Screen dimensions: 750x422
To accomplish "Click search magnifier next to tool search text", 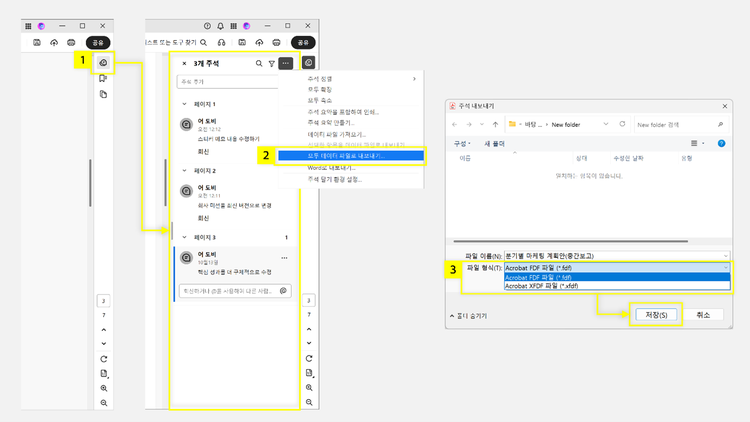I will coord(204,43).
